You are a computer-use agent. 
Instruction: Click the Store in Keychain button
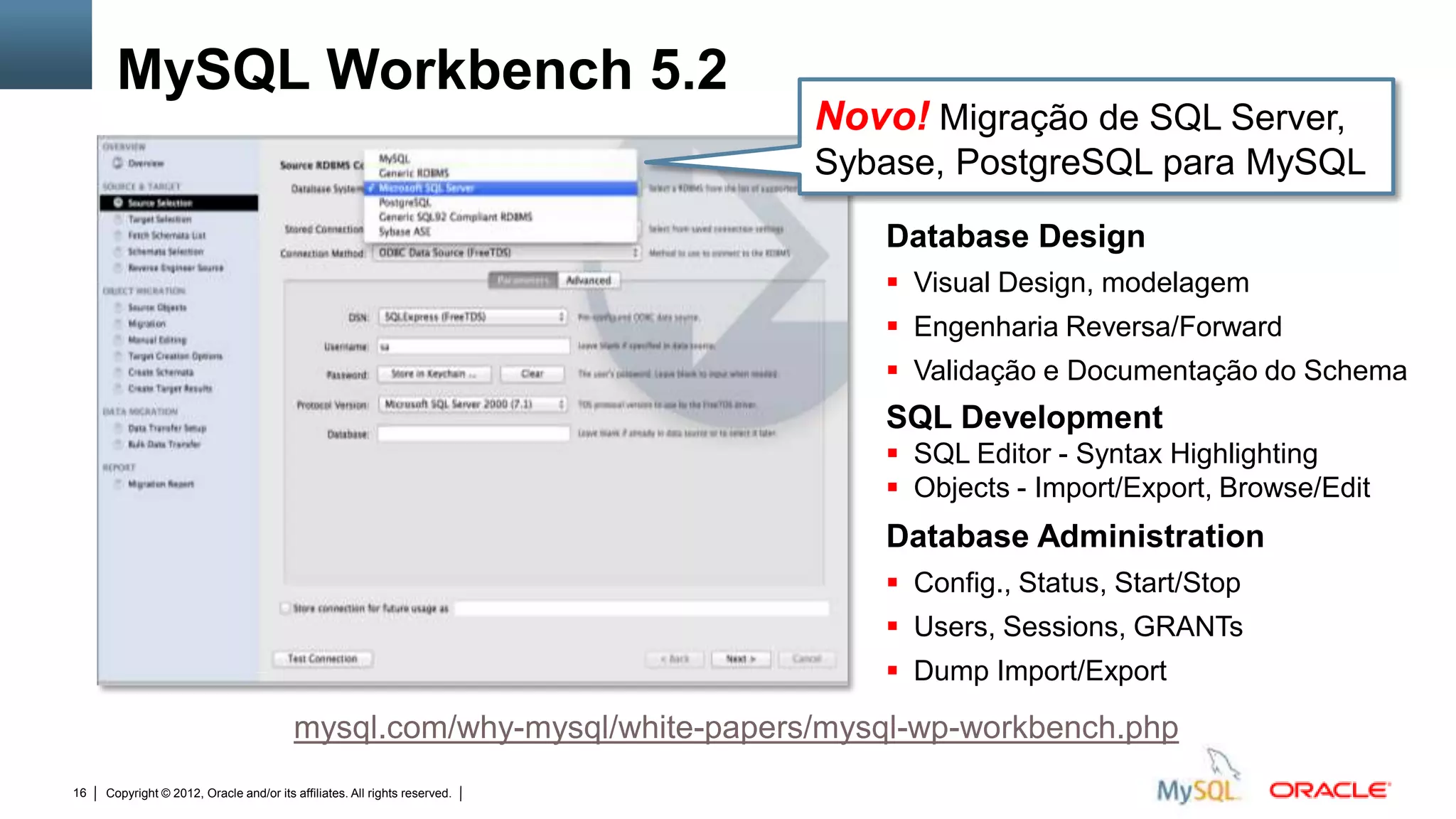click(x=434, y=374)
